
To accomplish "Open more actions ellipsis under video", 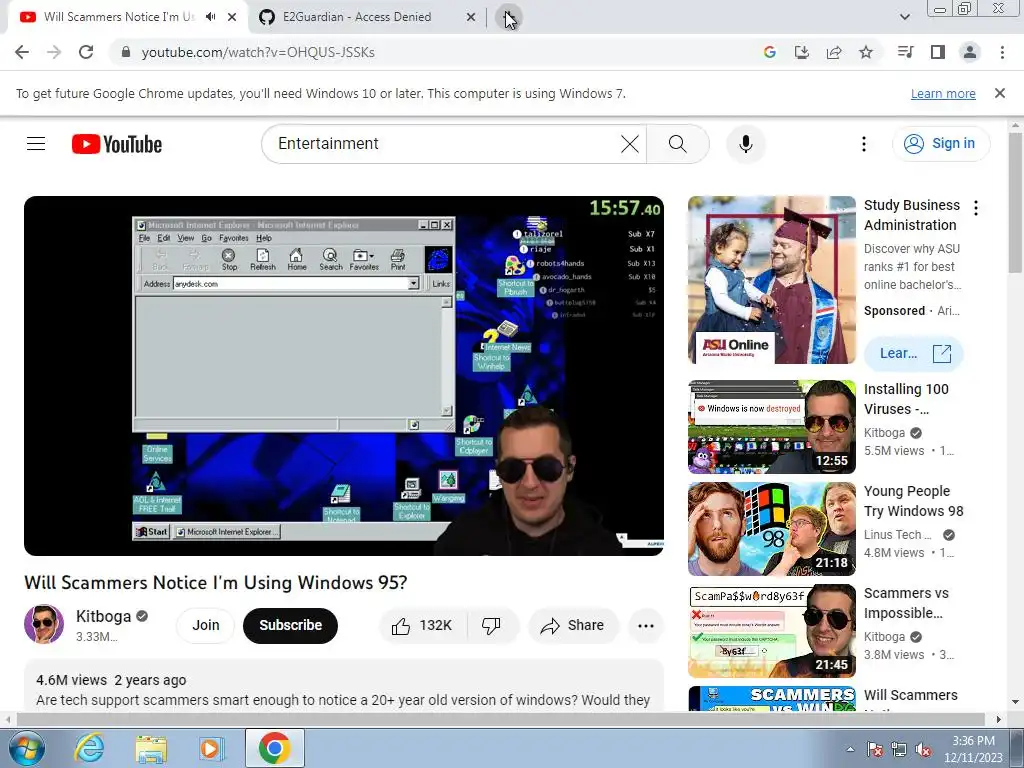I will (646, 626).
